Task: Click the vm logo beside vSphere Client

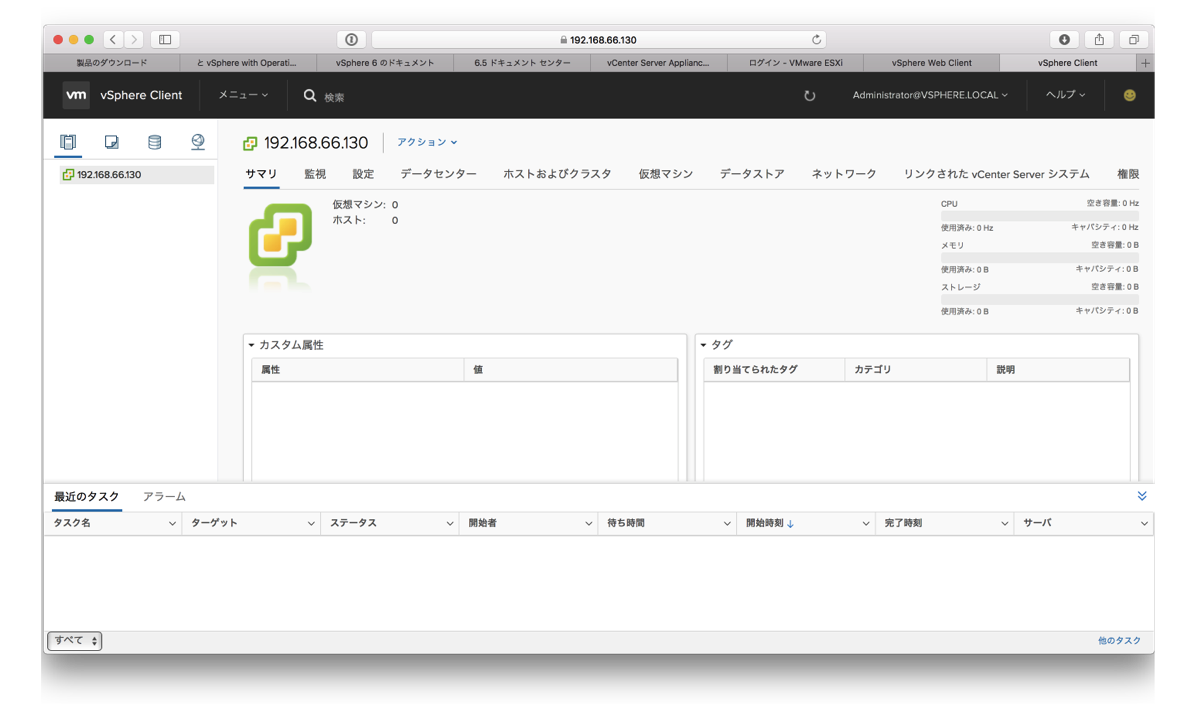Action: click(74, 95)
